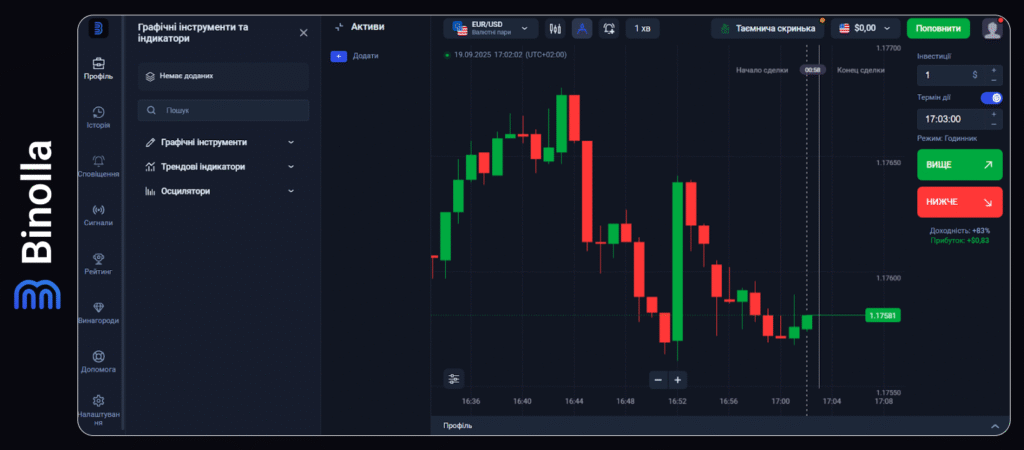Image resolution: width=1024 pixels, height=450 pixels.
Task: Open the Налаштування gear section
Action: tap(99, 410)
